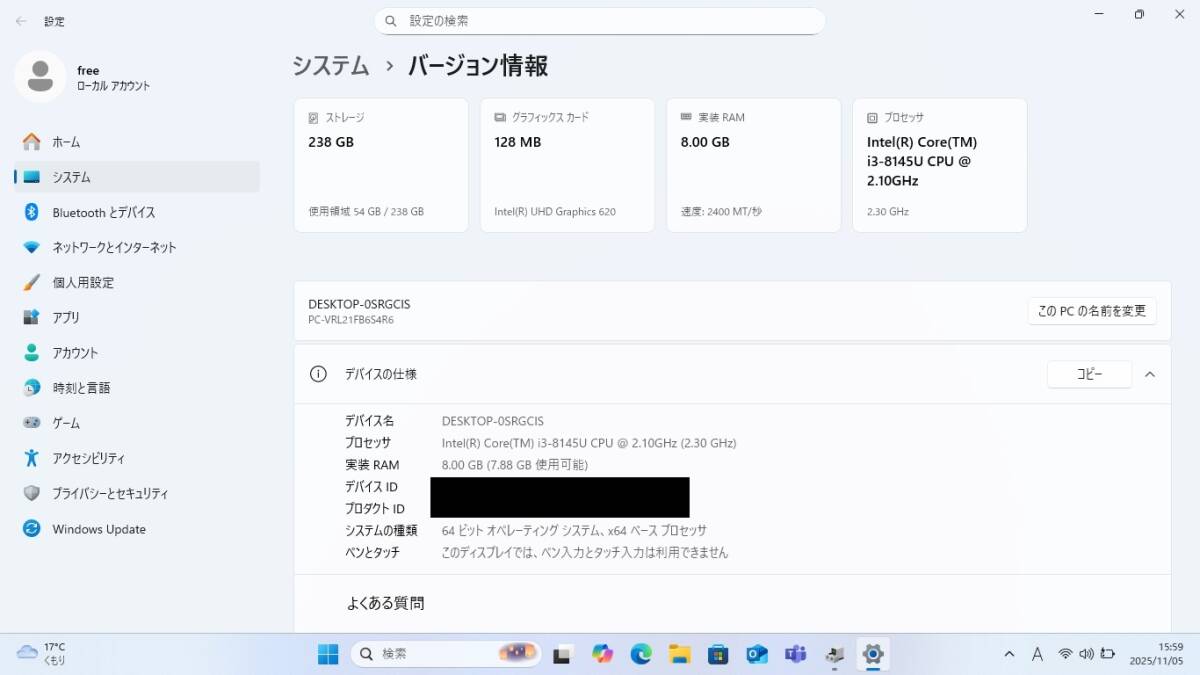Click the volume speaker tray icon

(x=1086, y=654)
